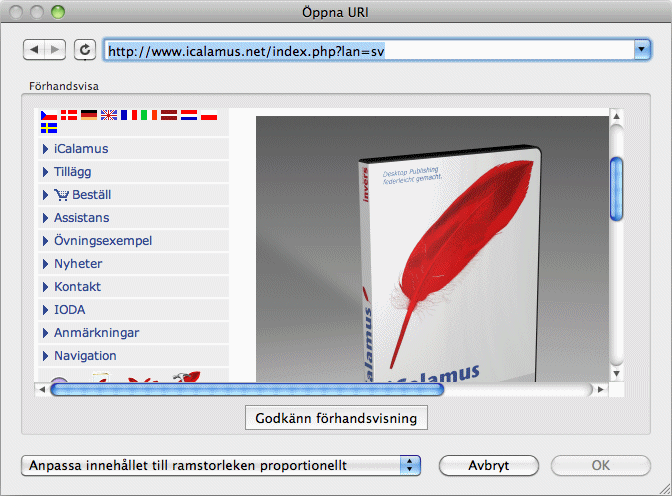672x496 pixels.
Task: Click into the URL address field
Action: (369, 51)
